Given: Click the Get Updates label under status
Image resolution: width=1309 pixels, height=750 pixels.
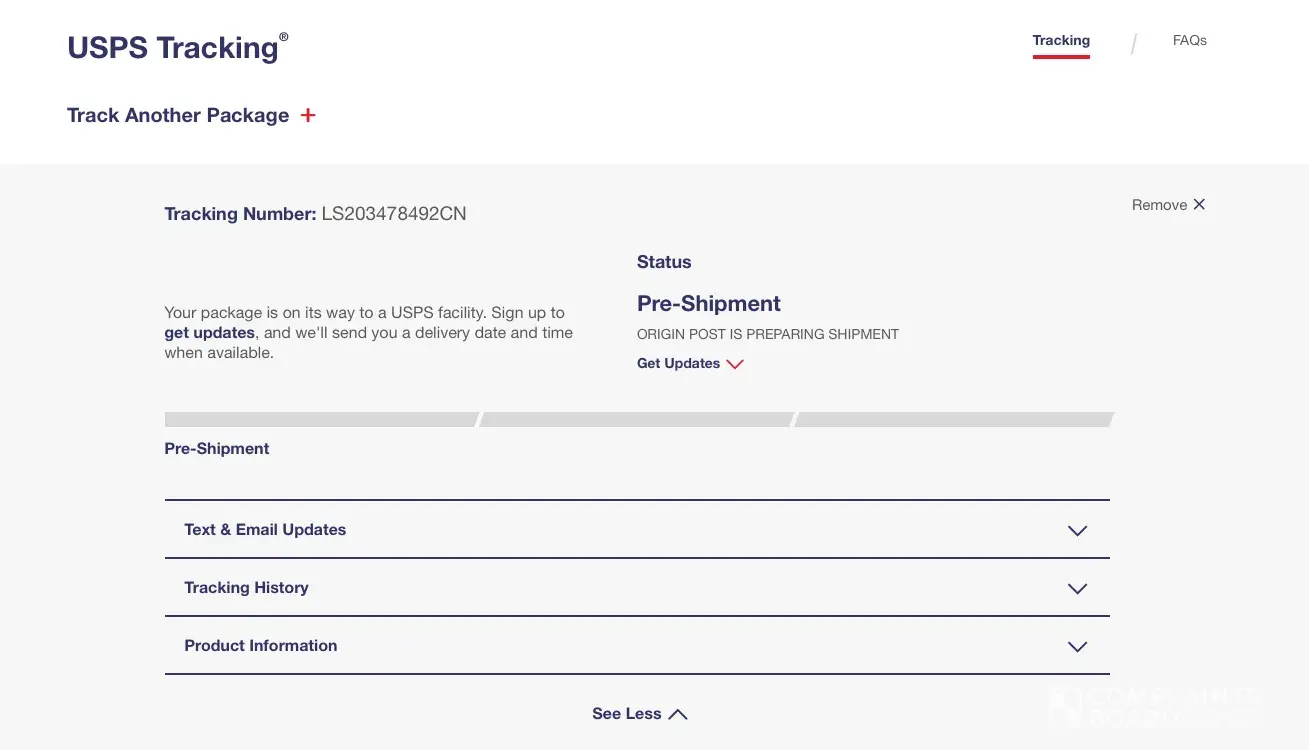Looking at the screenshot, I should (x=678, y=363).
